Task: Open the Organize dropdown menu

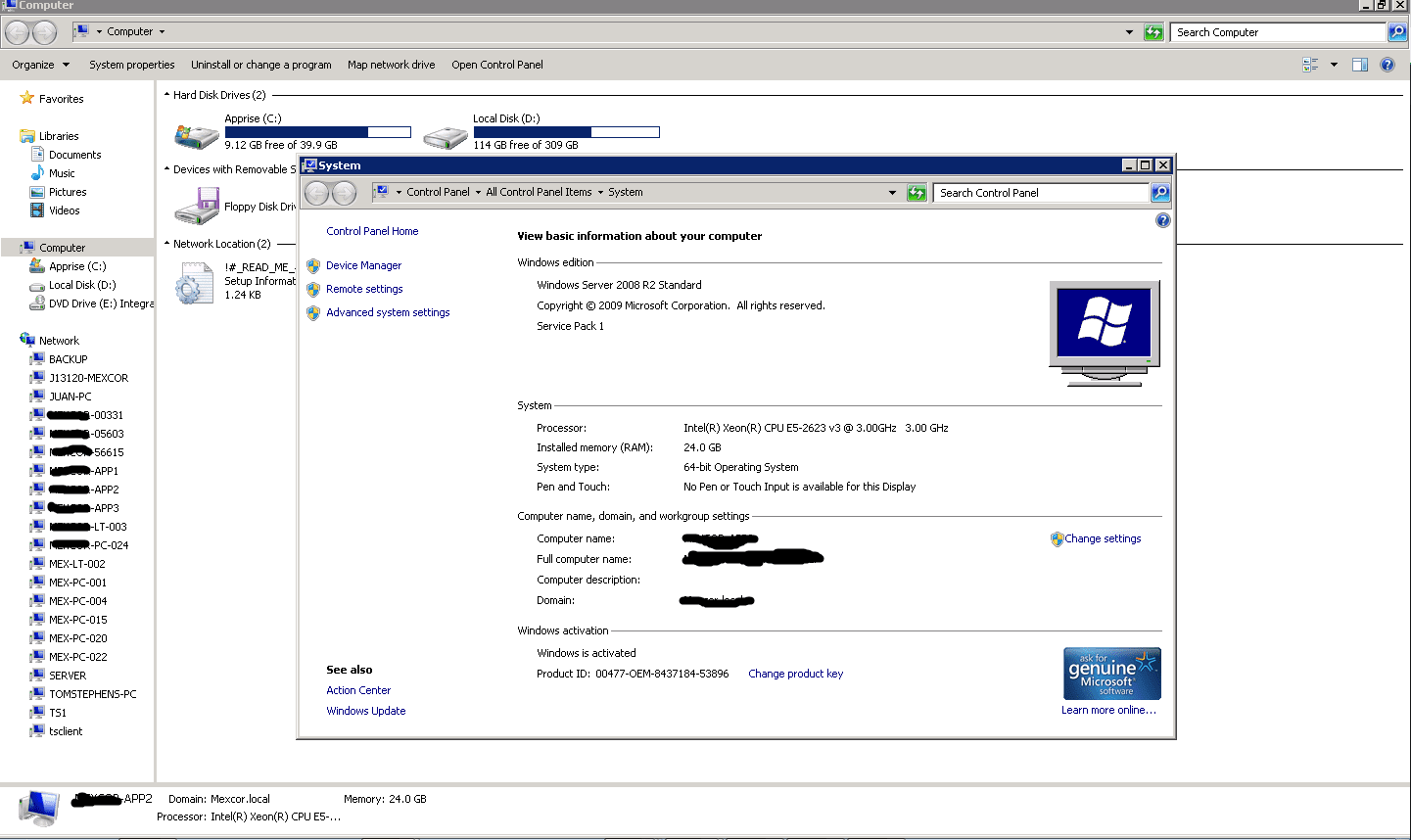Action: coord(40,65)
